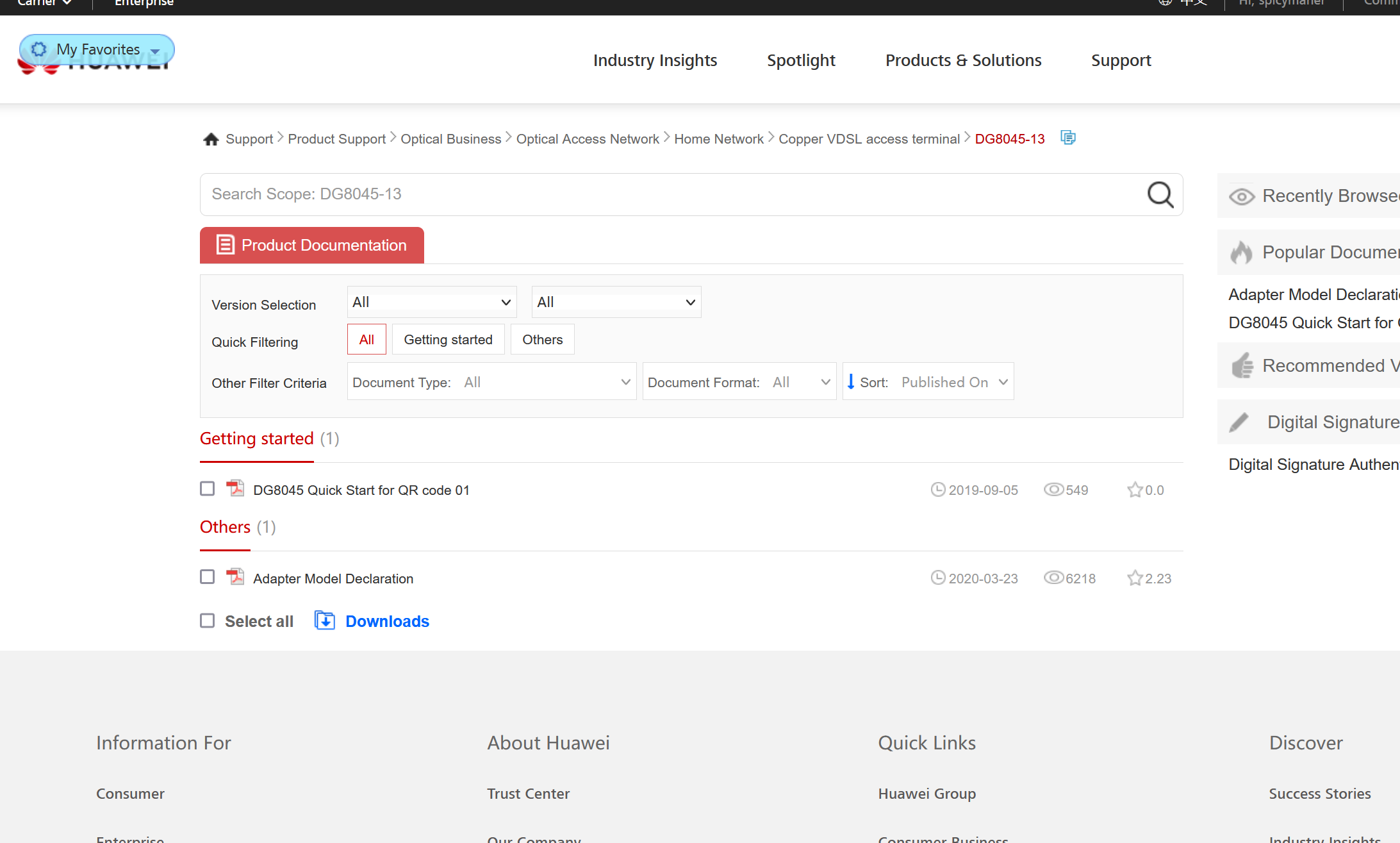Screen dimensions: 1400x843
Task: Click clock icon beside 2019-09-05
Action: (x=938, y=490)
